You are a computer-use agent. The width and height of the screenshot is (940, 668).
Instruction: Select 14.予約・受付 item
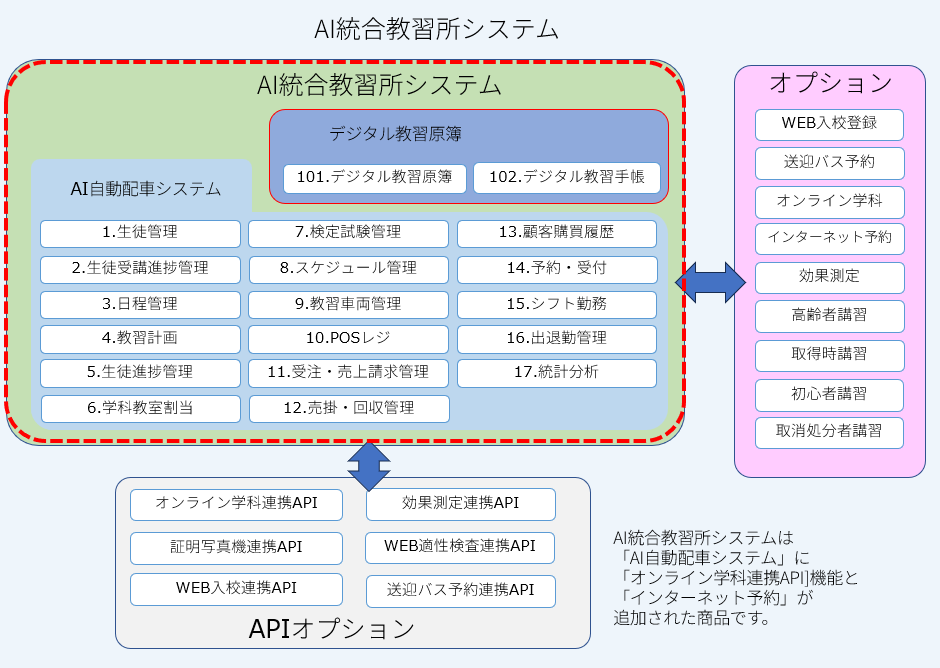click(x=556, y=269)
